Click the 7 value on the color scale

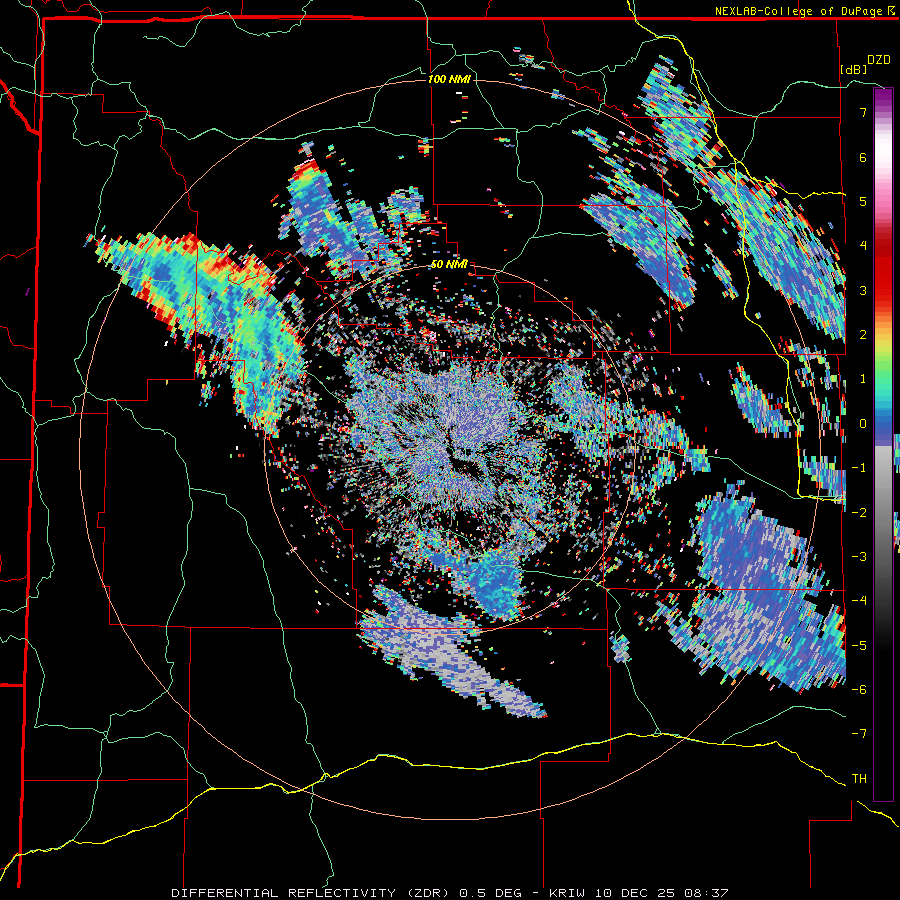click(x=863, y=112)
